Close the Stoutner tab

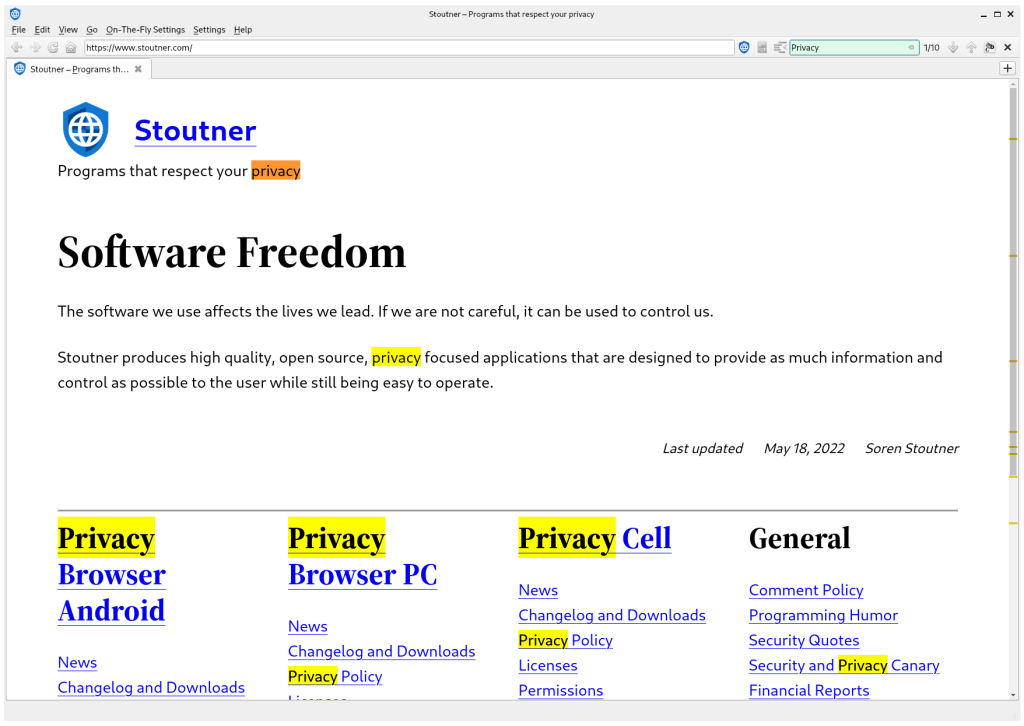coord(138,69)
